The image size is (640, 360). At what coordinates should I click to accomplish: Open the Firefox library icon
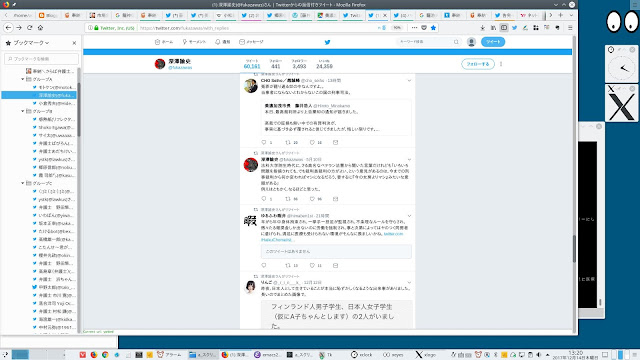coord(493,28)
